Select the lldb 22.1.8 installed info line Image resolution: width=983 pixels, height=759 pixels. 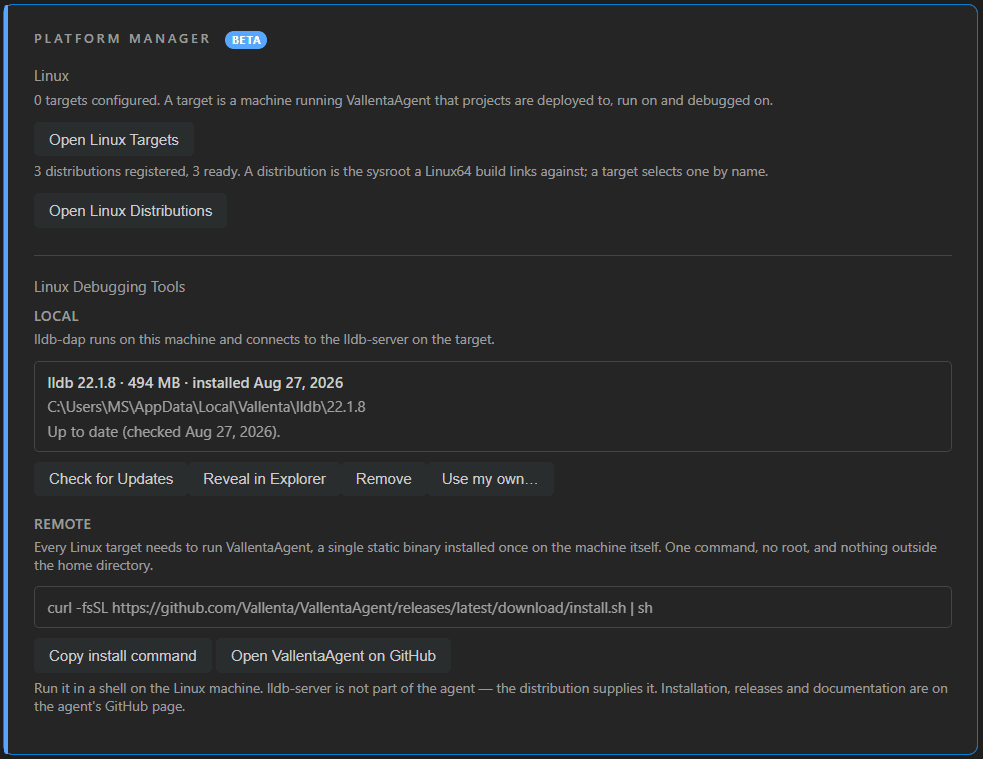(195, 383)
